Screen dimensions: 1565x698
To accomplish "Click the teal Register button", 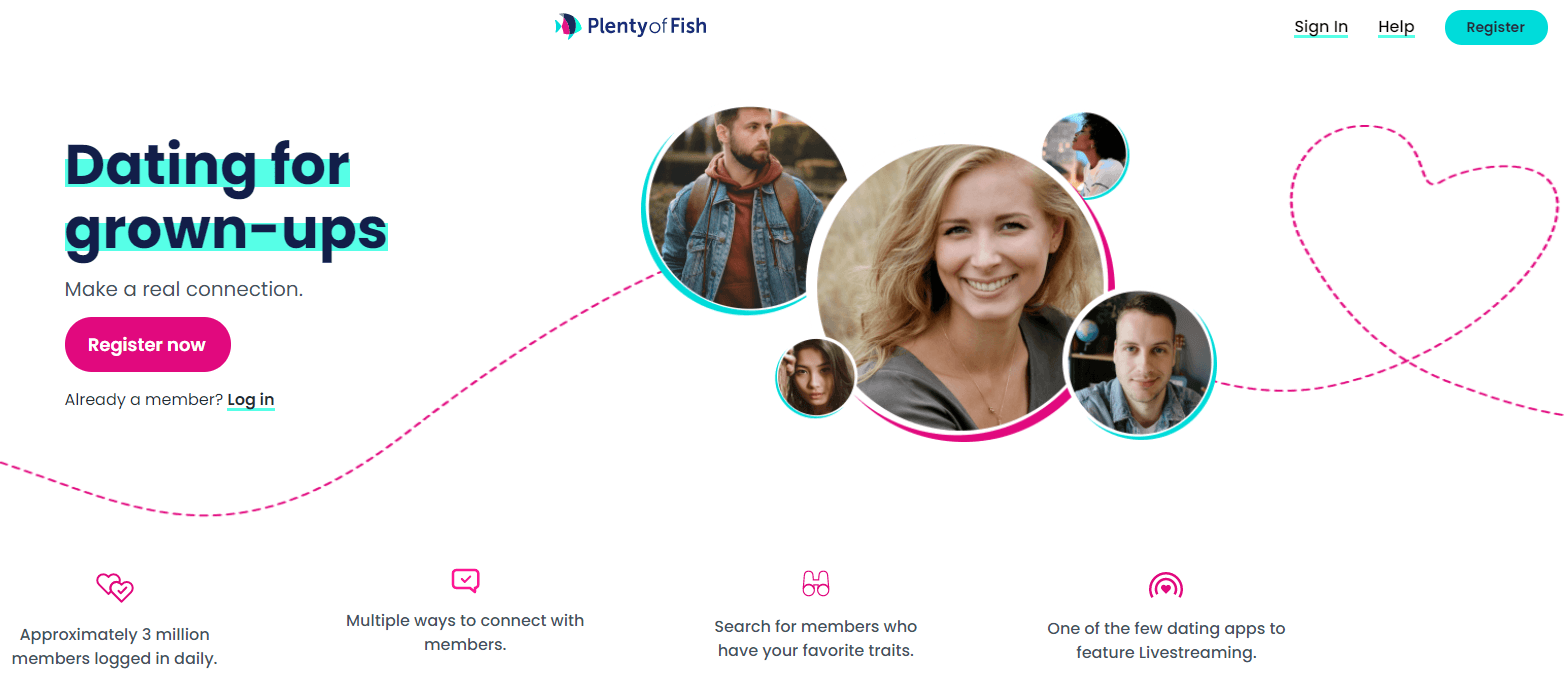I will [x=1496, y=27].
